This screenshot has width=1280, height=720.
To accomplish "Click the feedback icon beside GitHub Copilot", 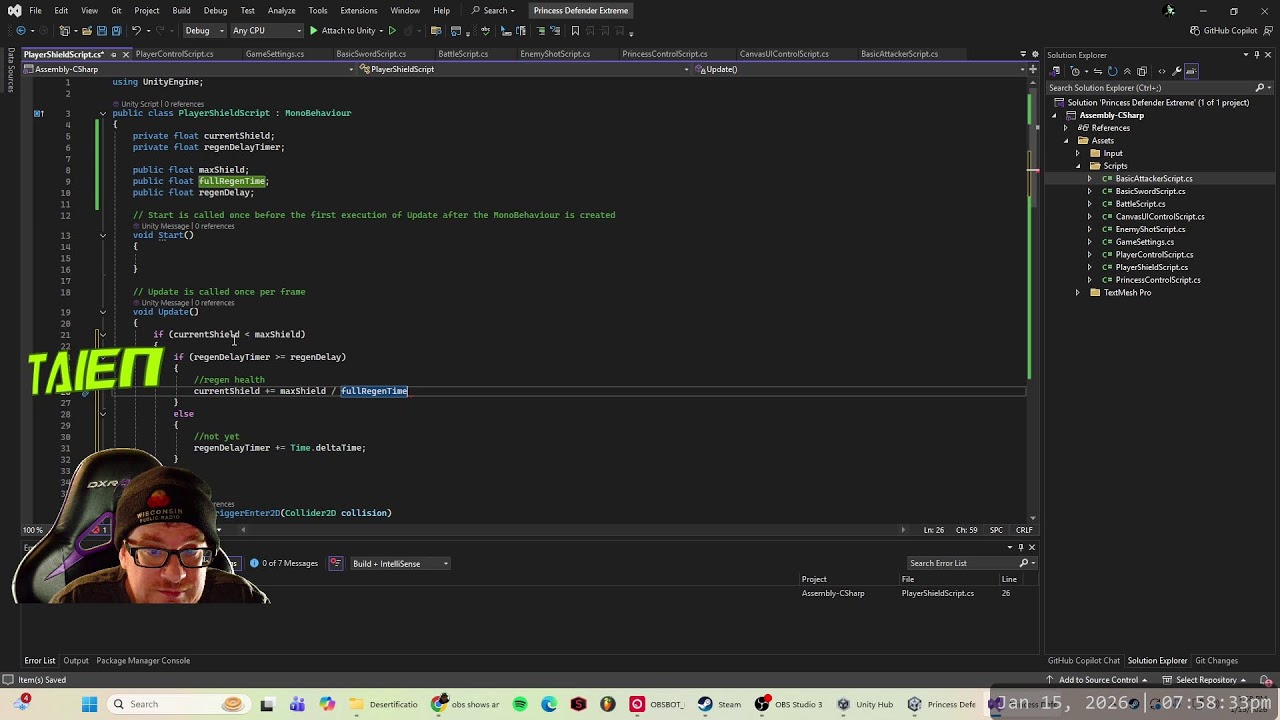I will pos(1269,31).
